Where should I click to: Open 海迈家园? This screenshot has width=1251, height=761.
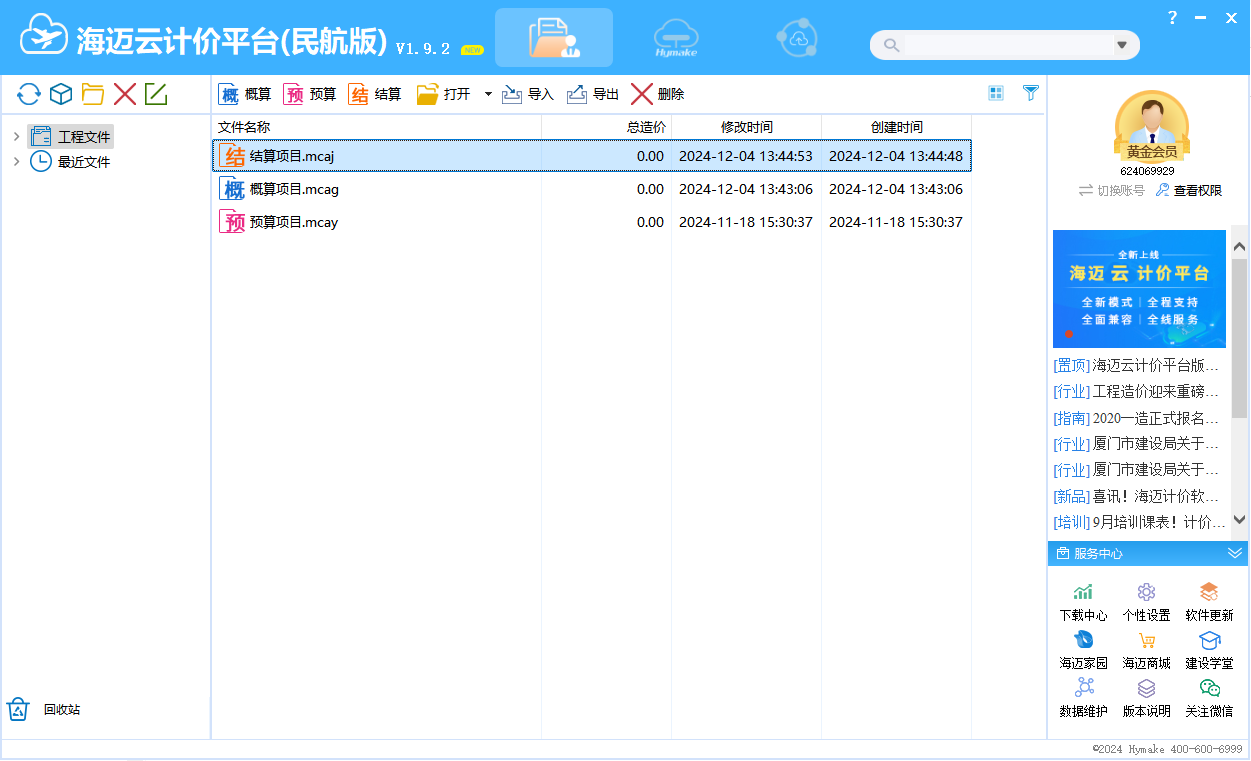pos(1083,651)
